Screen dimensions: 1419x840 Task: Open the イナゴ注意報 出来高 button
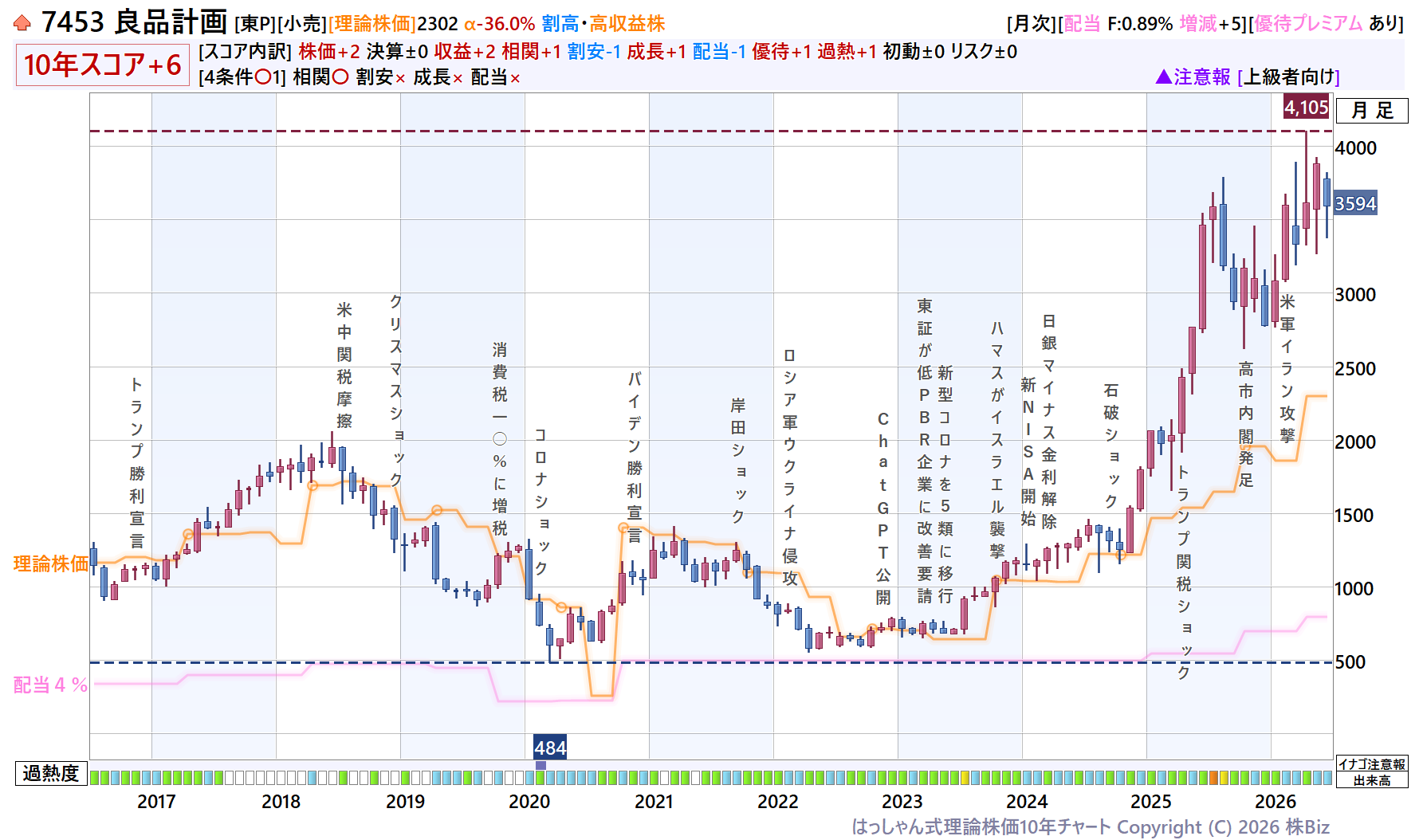pyautogui.click(x=1372, y=772)
